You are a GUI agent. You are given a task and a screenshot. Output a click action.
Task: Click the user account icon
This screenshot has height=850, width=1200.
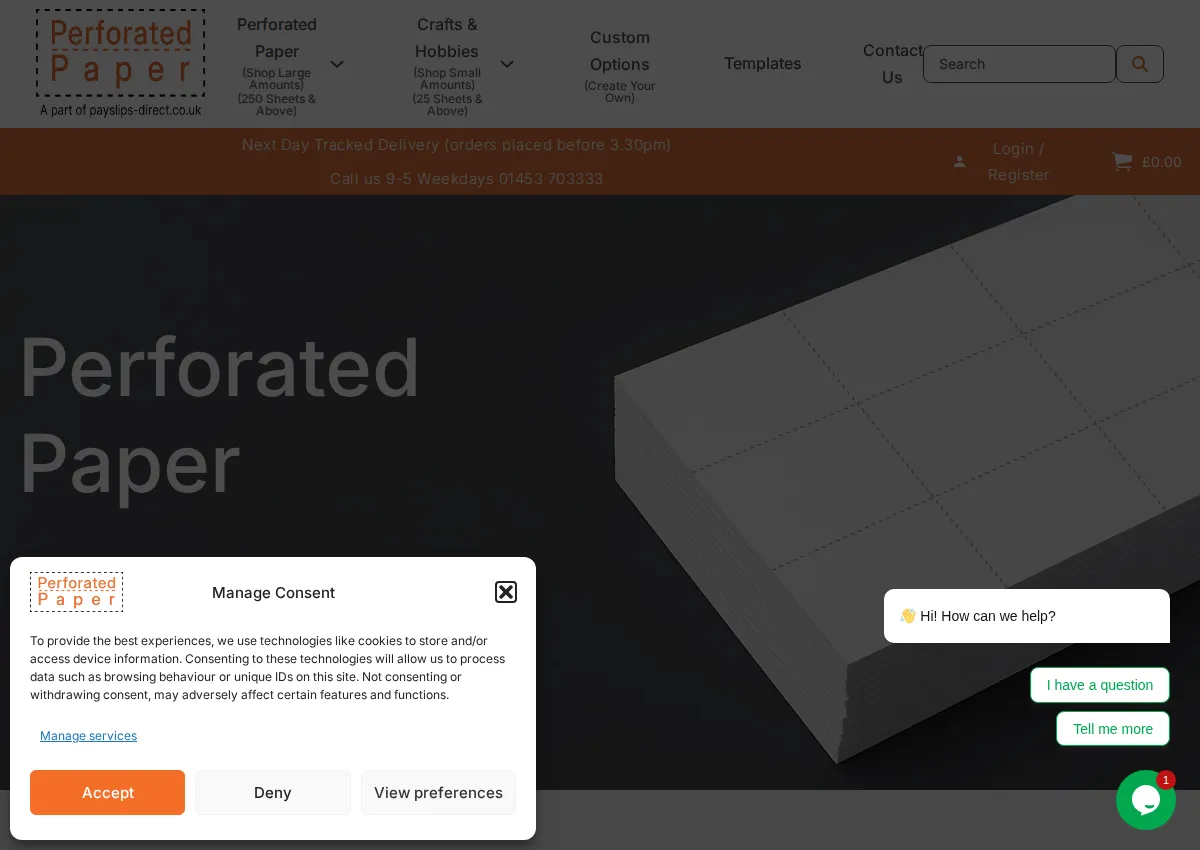(960, 162)
